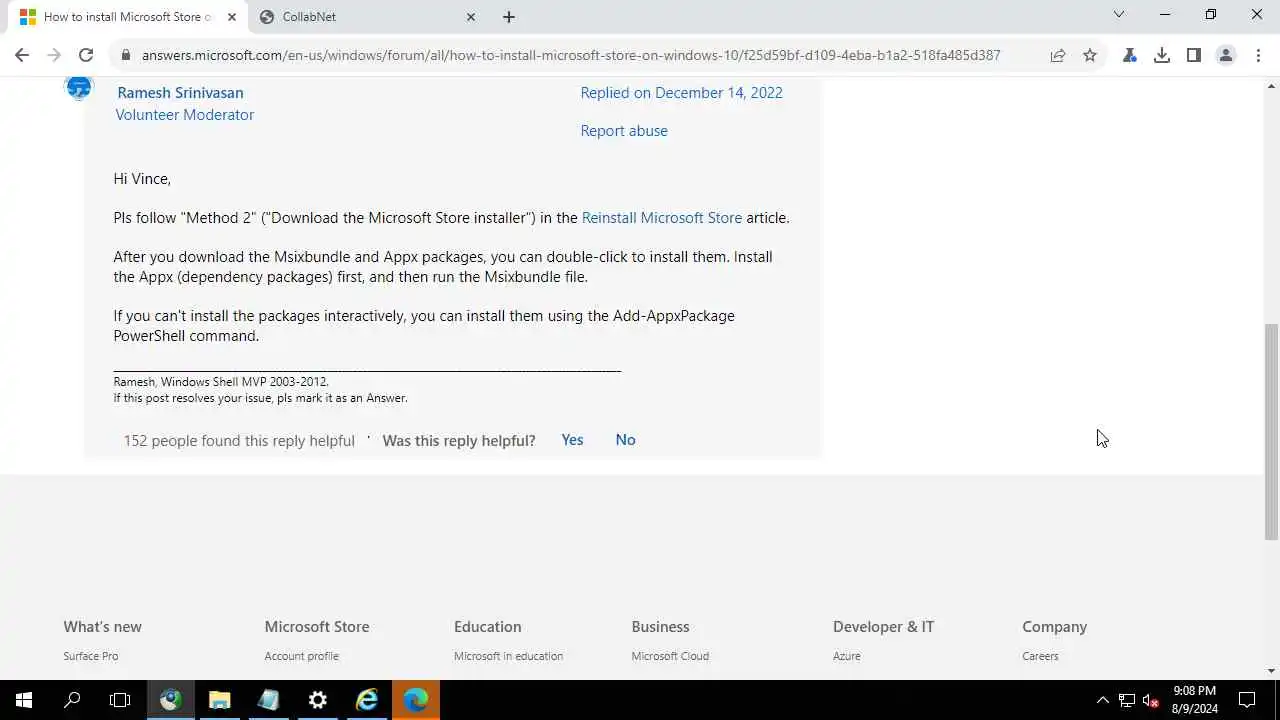This screenshot has width=1280, height=720.
Task: Open Ramesh Srinivasan's profile link
Action: [180, 92]
